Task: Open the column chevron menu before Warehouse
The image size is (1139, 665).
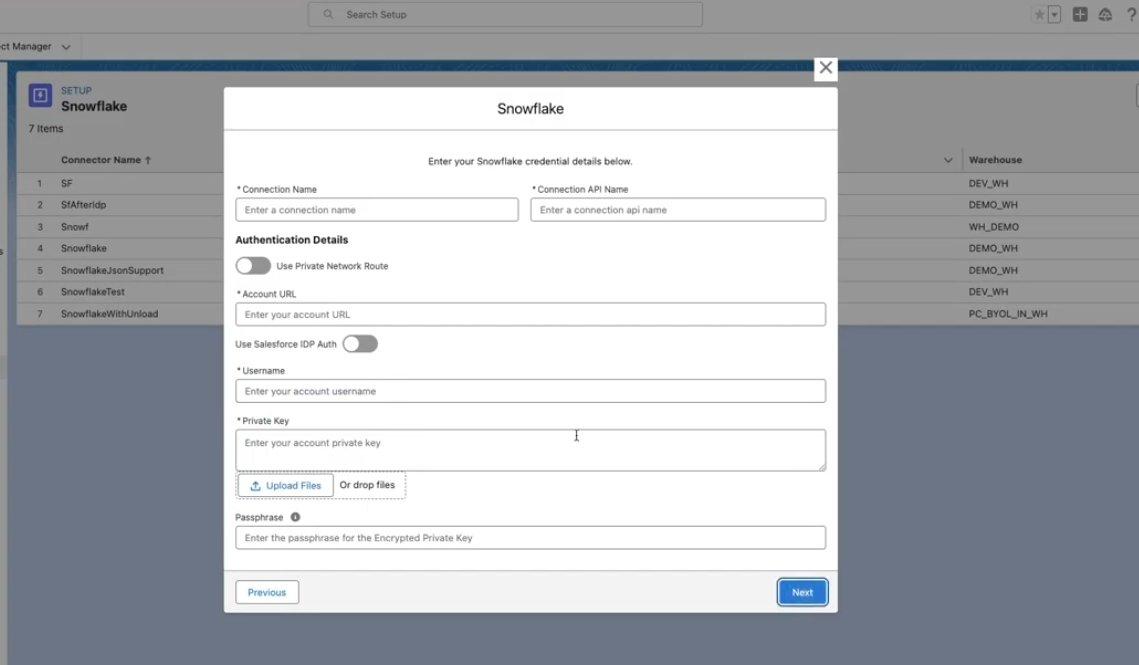Action: click(x=948, y=160)
